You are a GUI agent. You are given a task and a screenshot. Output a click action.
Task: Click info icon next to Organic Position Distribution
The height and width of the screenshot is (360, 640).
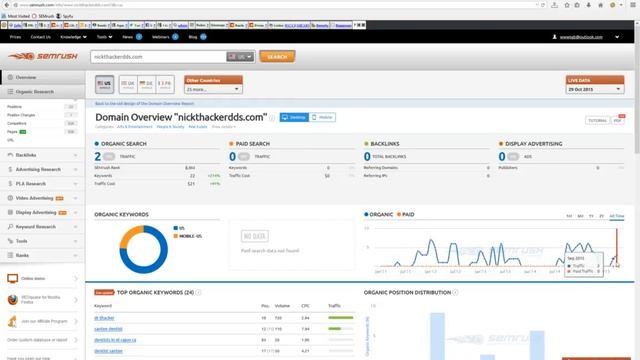tap(456, 292)
